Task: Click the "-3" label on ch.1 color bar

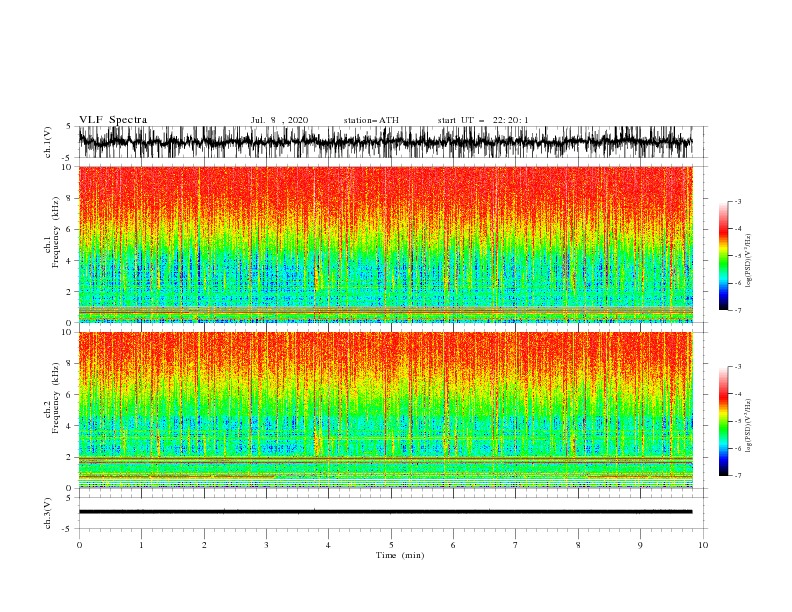Action: tap(738, 201)
